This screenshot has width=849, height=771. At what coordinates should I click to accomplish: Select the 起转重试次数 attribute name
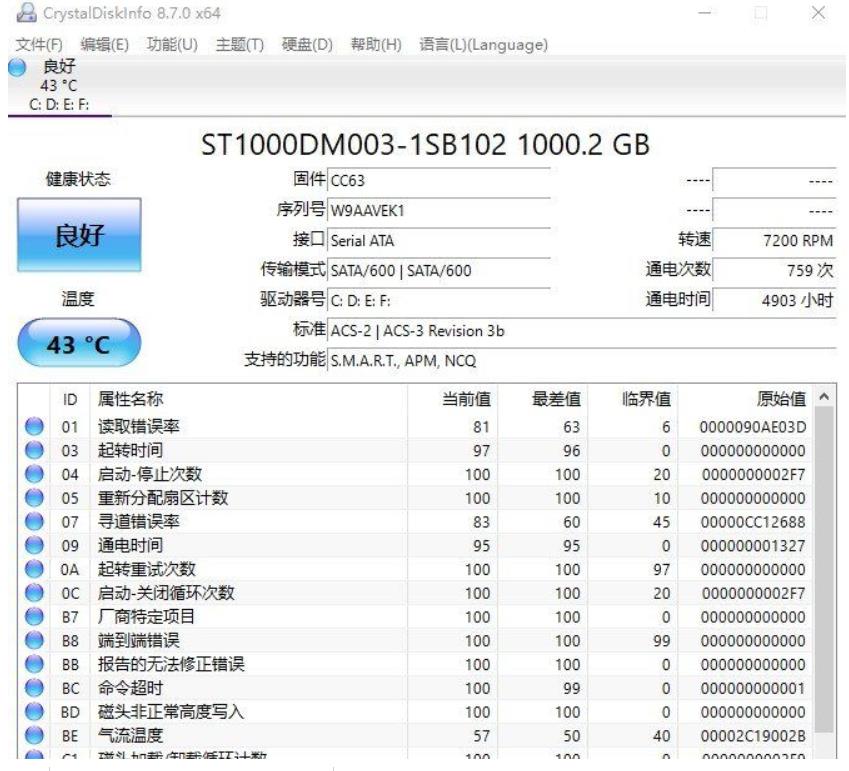pos(147,570)
